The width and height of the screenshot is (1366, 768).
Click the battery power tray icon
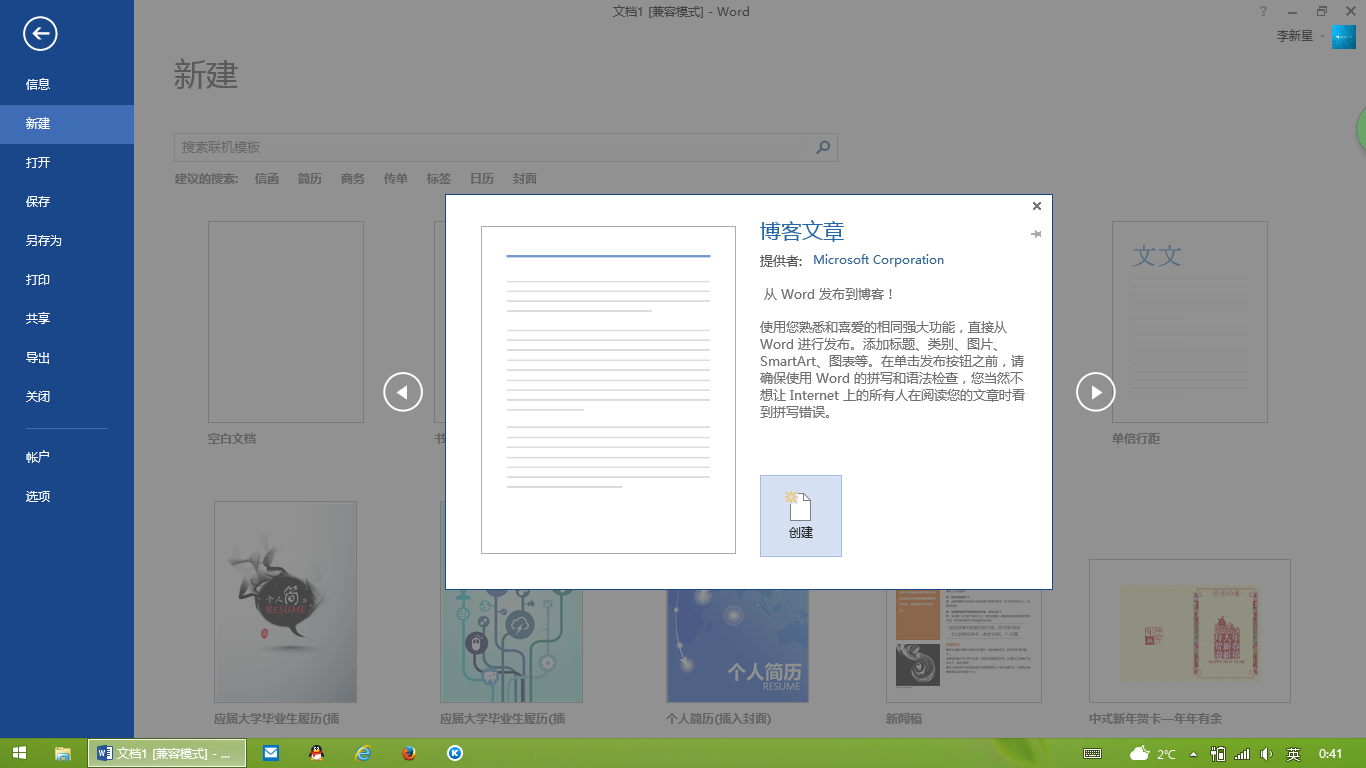pyautogui.click(x=1218, y=754)
